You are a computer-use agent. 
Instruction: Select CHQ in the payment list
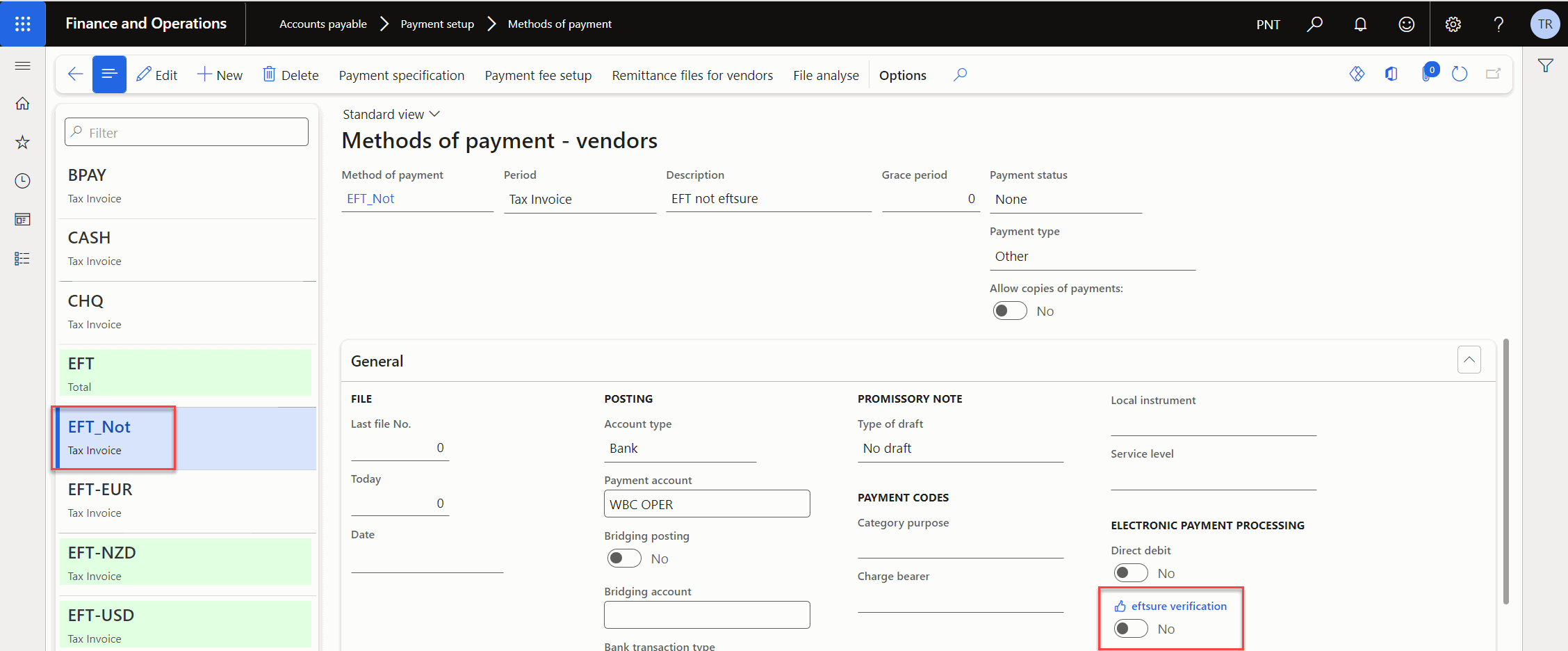click(186, 312)
